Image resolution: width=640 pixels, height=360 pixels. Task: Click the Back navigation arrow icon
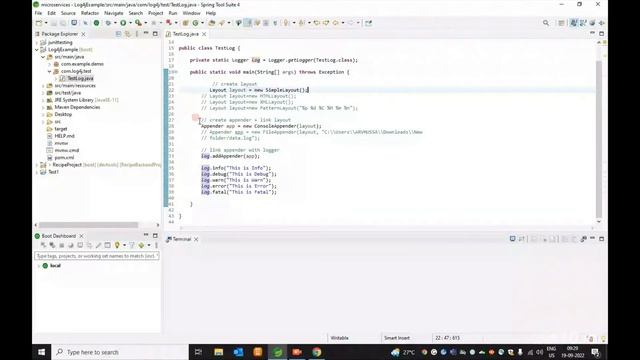click(x=336, y=23)
